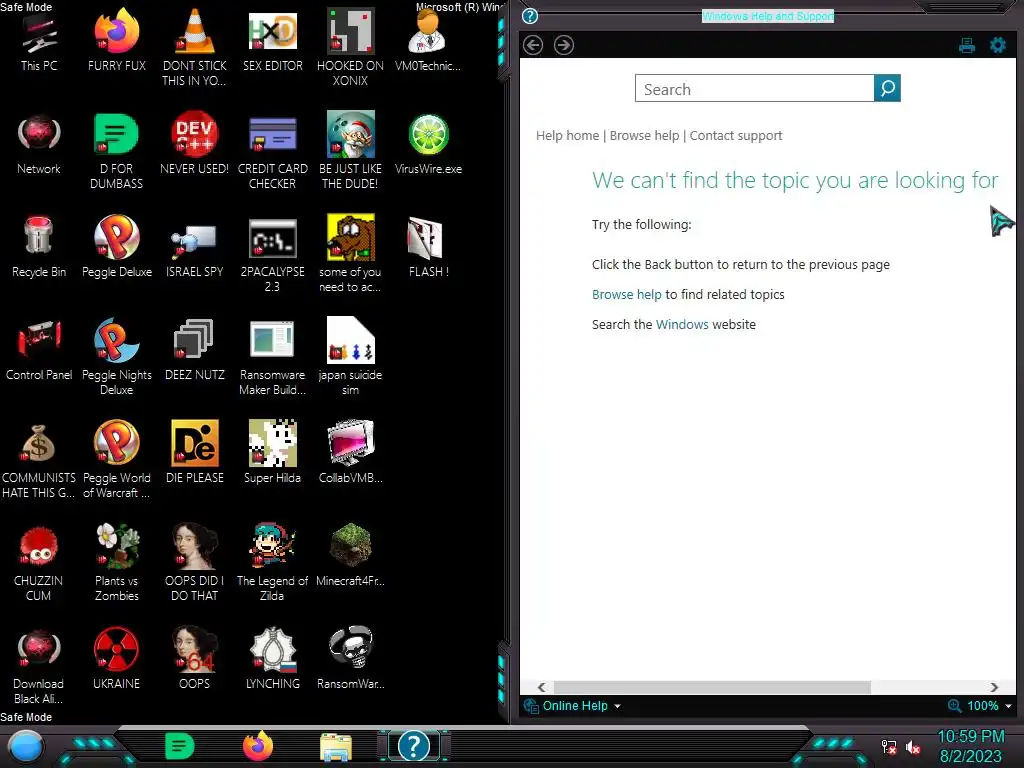Viewport: 1024px width, 768px height.
Task: Expand the Online Help dropdown
Action: pos(573,706)
